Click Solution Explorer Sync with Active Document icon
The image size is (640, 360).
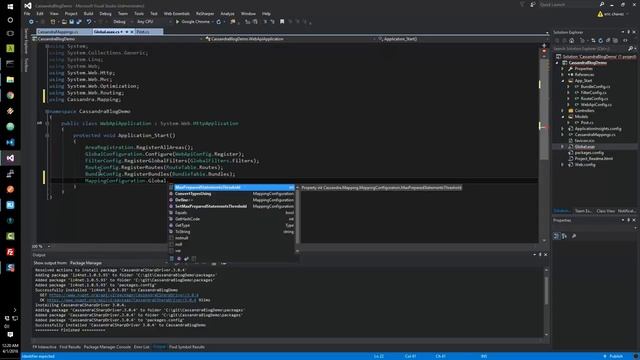pyautogui.click(x=593, y=40)
